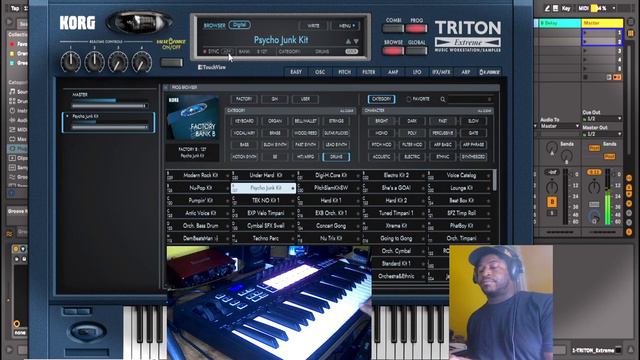
Task: Open the IFX/MFX tab
Action: [441, 72]
